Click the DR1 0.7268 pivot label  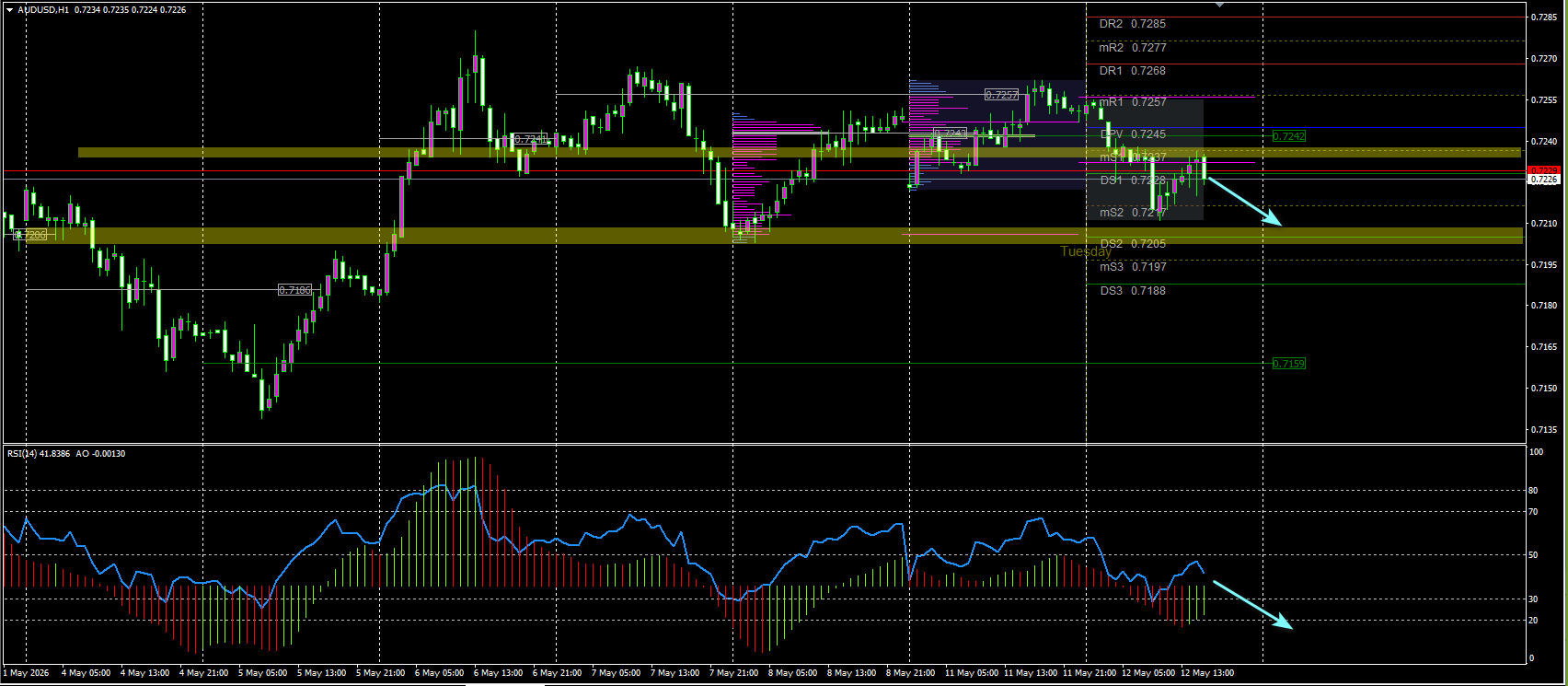click(1132, 71)
